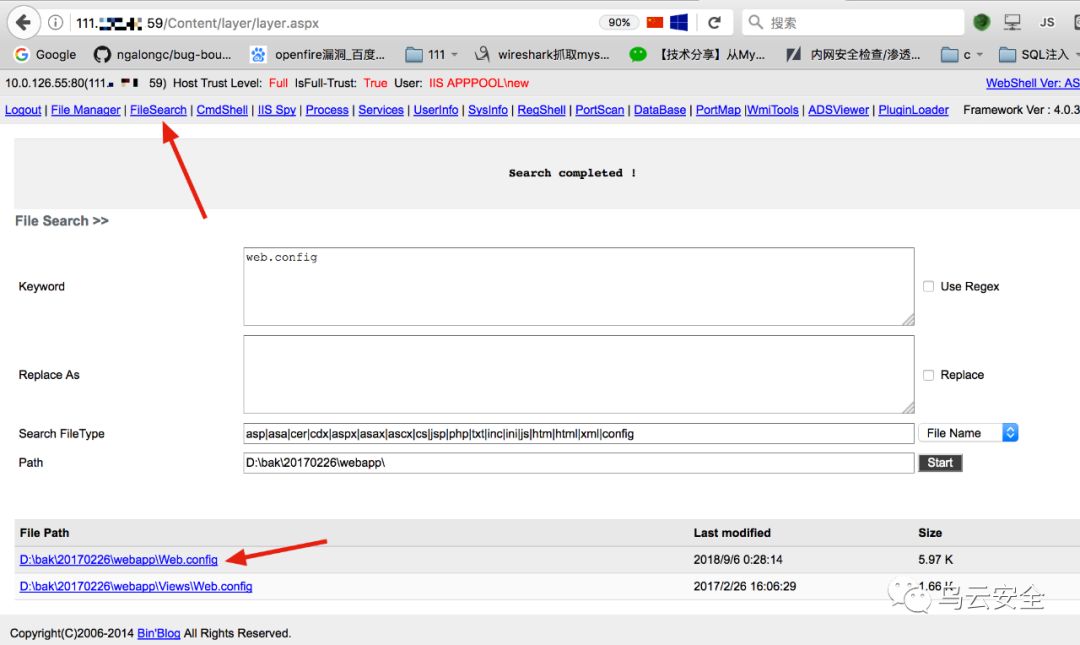1080x645 pixels.
Task: Enable the Use Regex checkbox
Action: 928,286
